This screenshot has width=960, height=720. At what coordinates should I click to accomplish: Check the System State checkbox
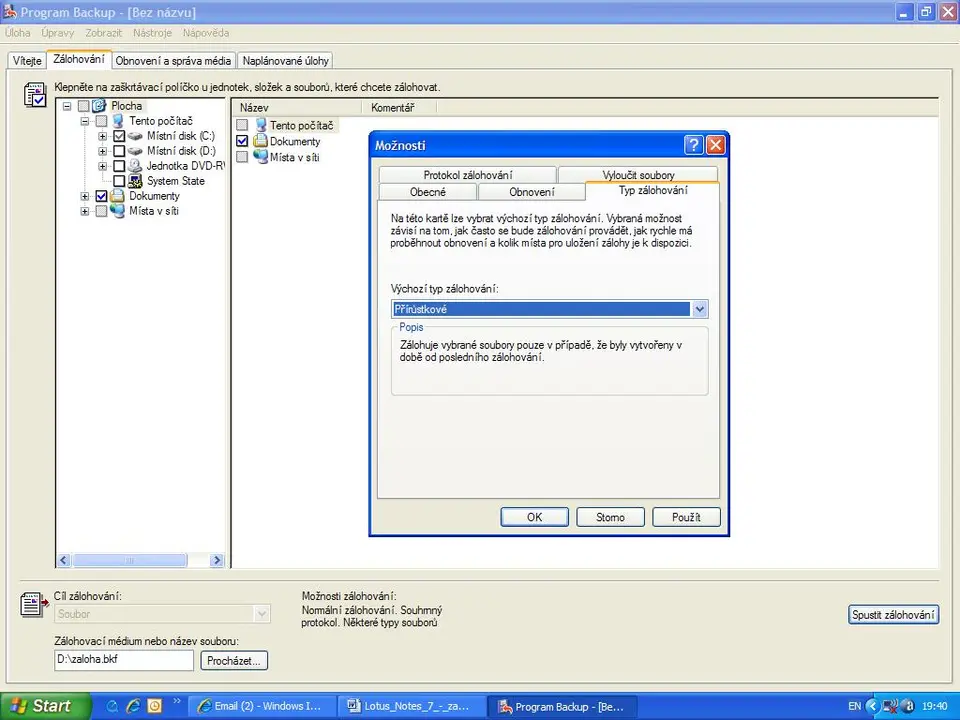(x=119, y=181)
